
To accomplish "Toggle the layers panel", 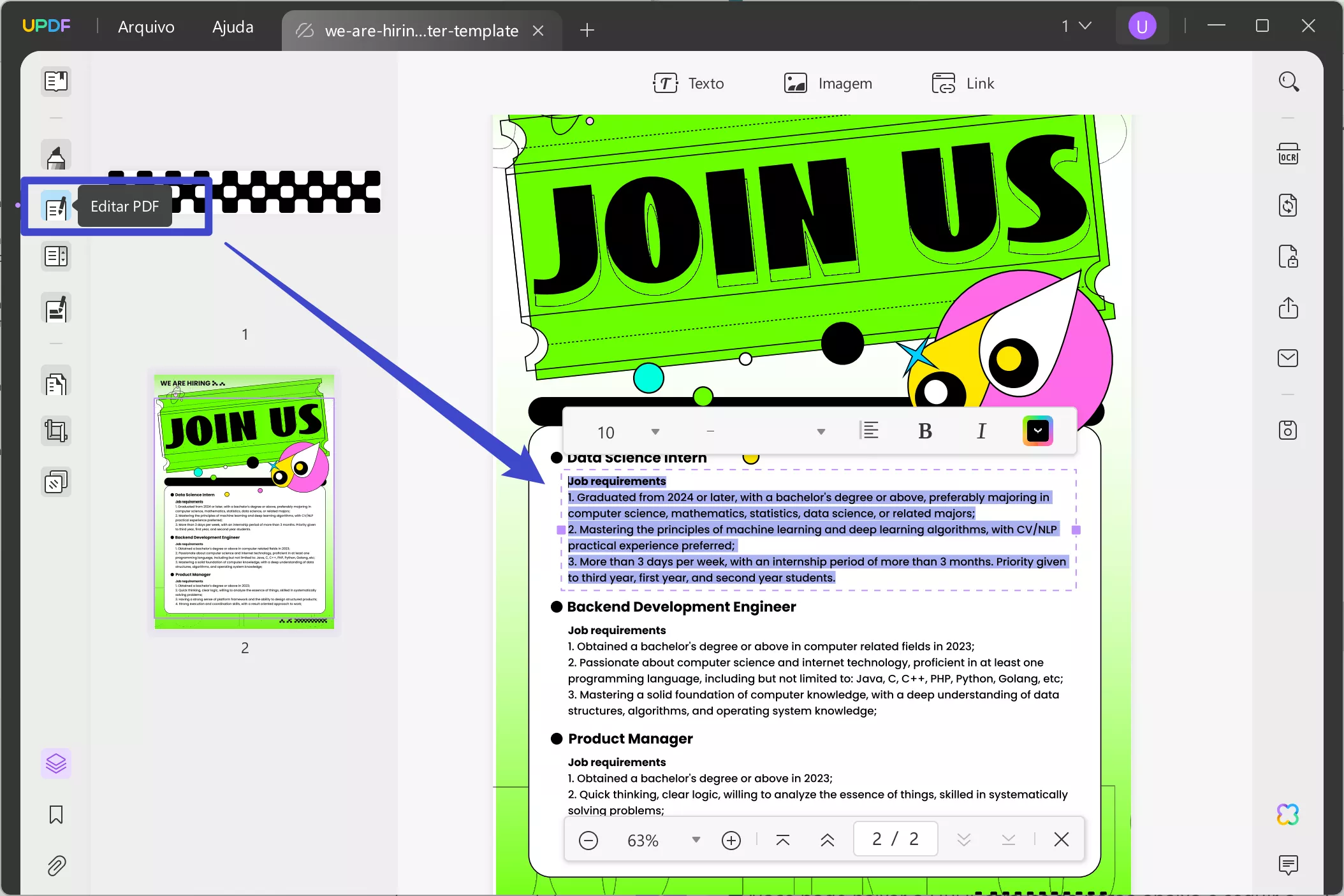I will coord(55,763).
